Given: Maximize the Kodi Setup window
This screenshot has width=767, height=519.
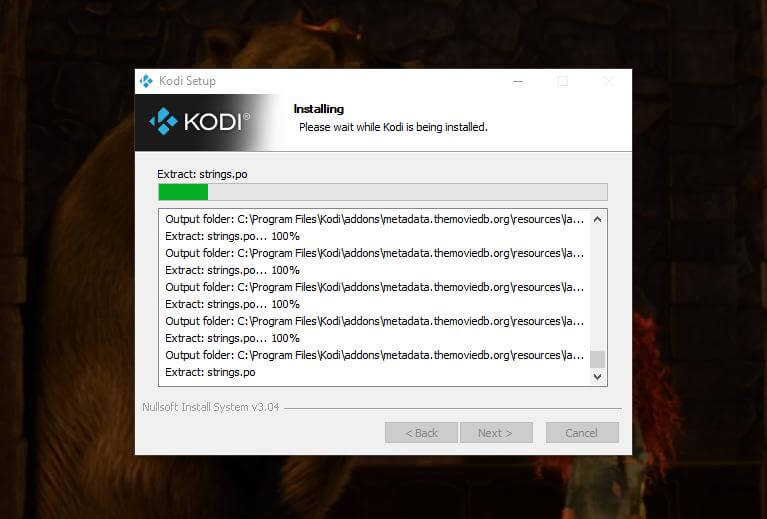Looking at the screenshot, I should pyautogui.click(x=563, y=81).
